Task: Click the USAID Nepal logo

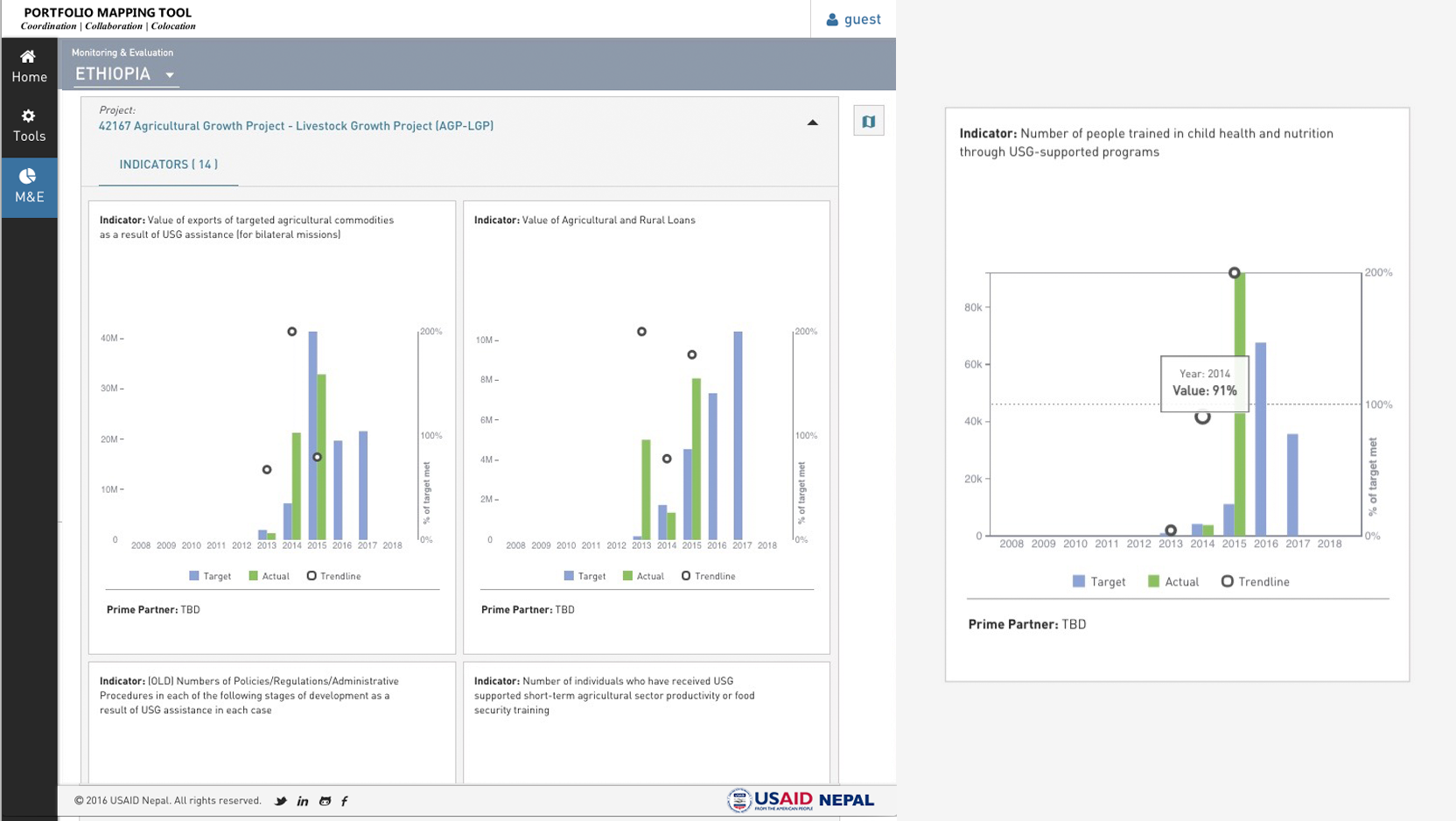Action: pos(800,800)
